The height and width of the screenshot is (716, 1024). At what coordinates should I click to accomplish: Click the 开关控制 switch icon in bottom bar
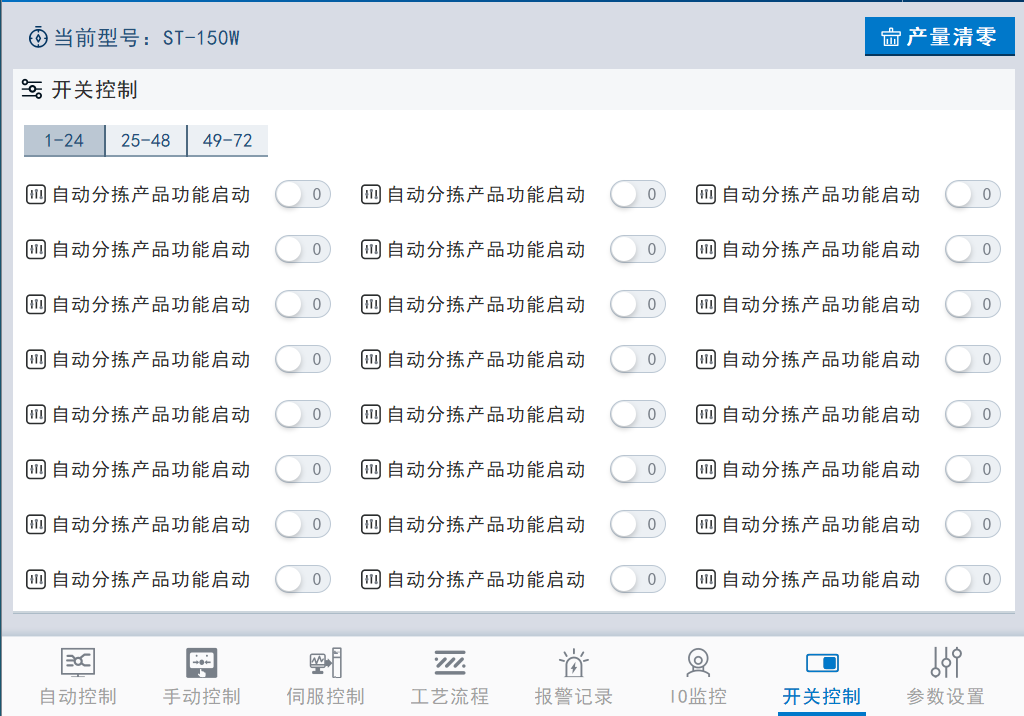point(822,663)
